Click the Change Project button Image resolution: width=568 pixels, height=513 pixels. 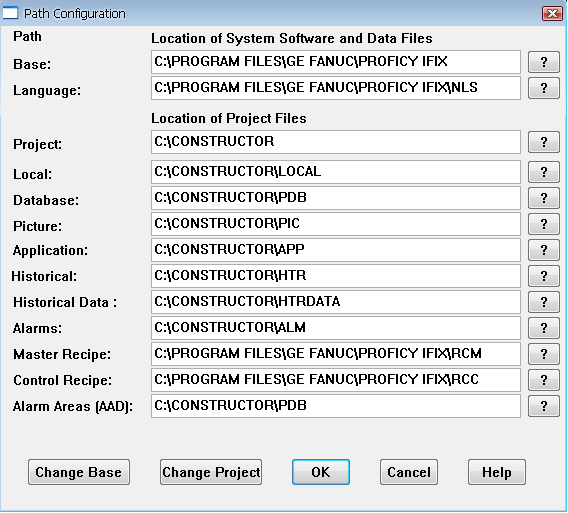[x=211, y=472]
